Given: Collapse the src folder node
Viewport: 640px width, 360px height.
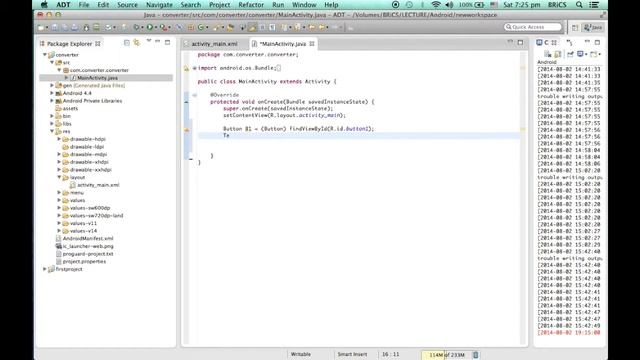Looking at the screenshot, I should point(52,62).
